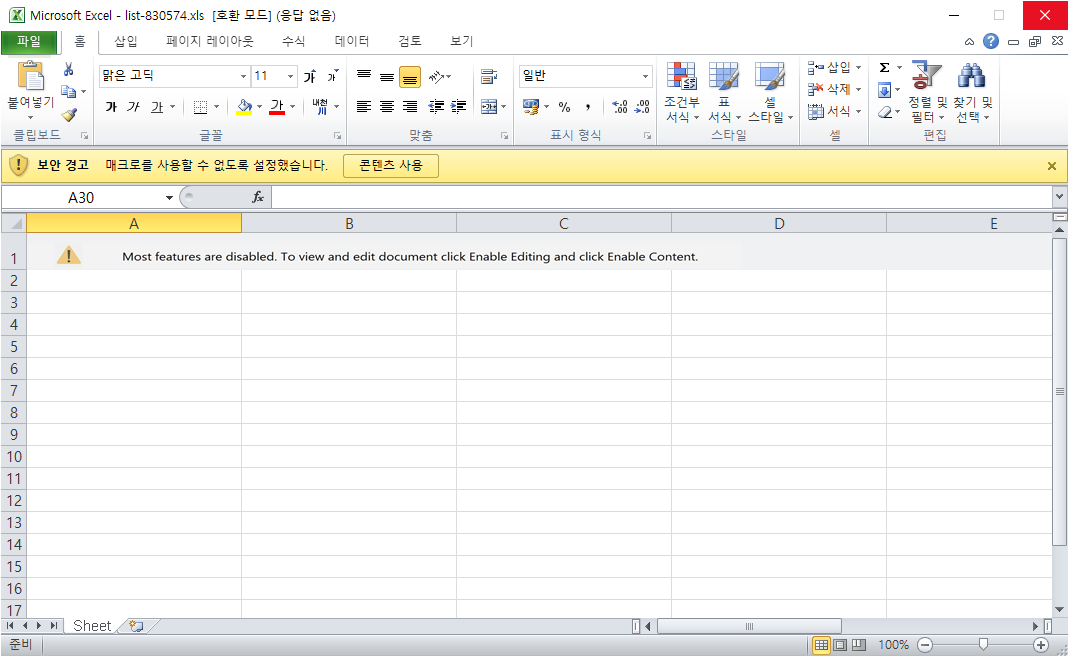Click the zoom slider handle

(x=983, y=645)
